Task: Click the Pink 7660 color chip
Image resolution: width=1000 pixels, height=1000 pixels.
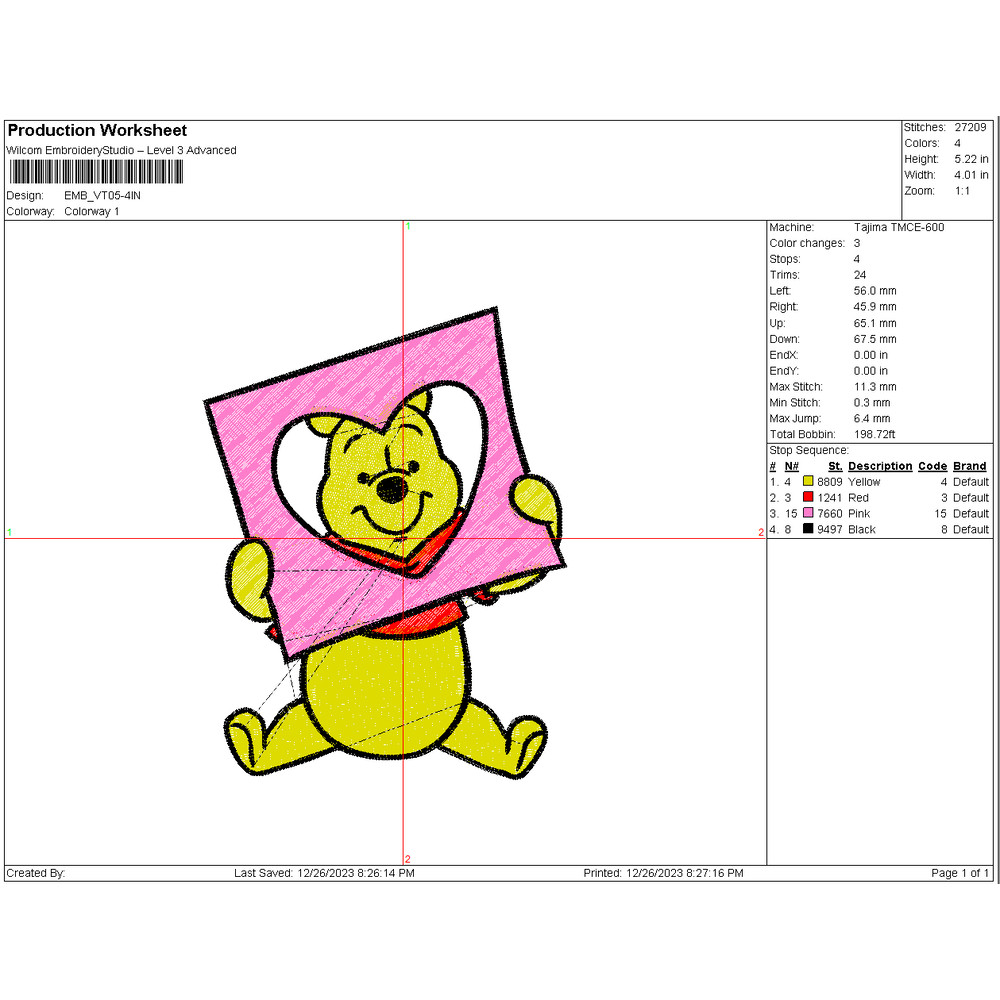Action: [806, 513]
